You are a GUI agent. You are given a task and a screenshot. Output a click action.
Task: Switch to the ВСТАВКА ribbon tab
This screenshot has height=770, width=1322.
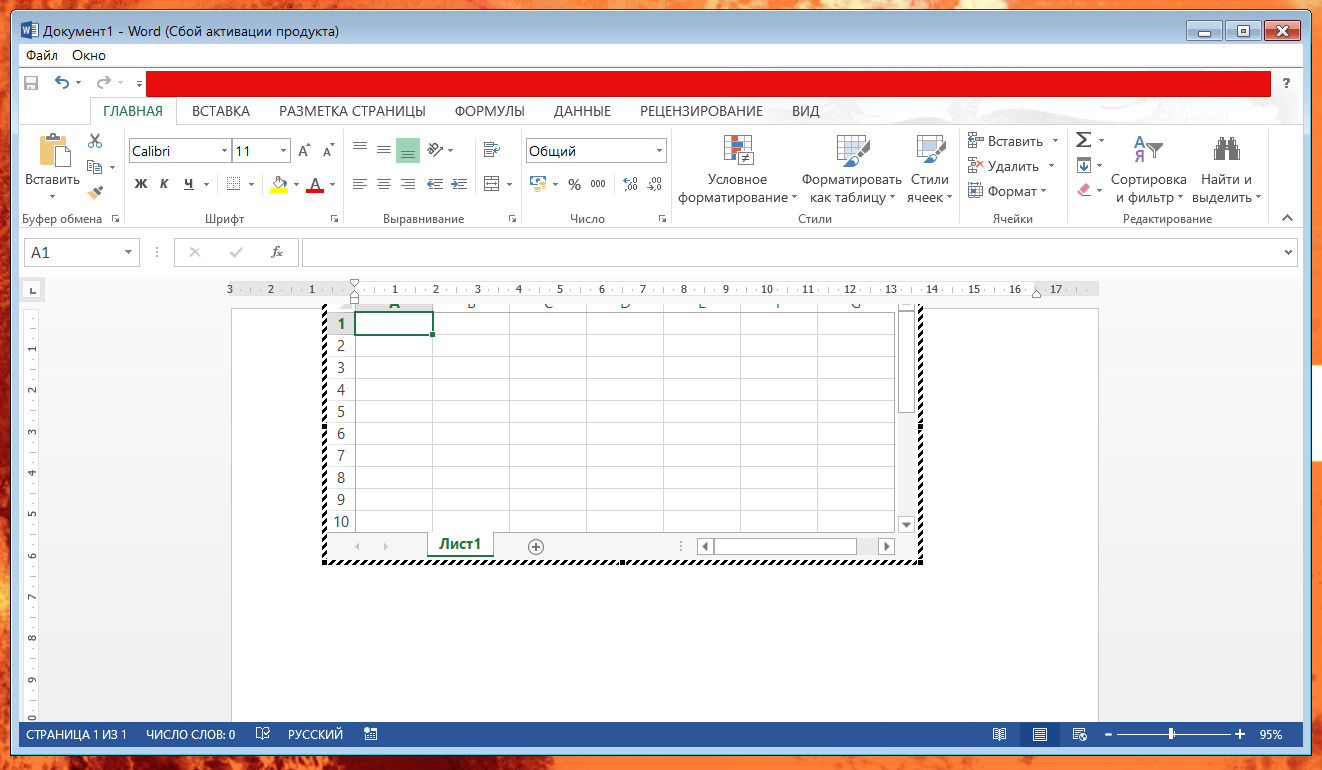221,111
